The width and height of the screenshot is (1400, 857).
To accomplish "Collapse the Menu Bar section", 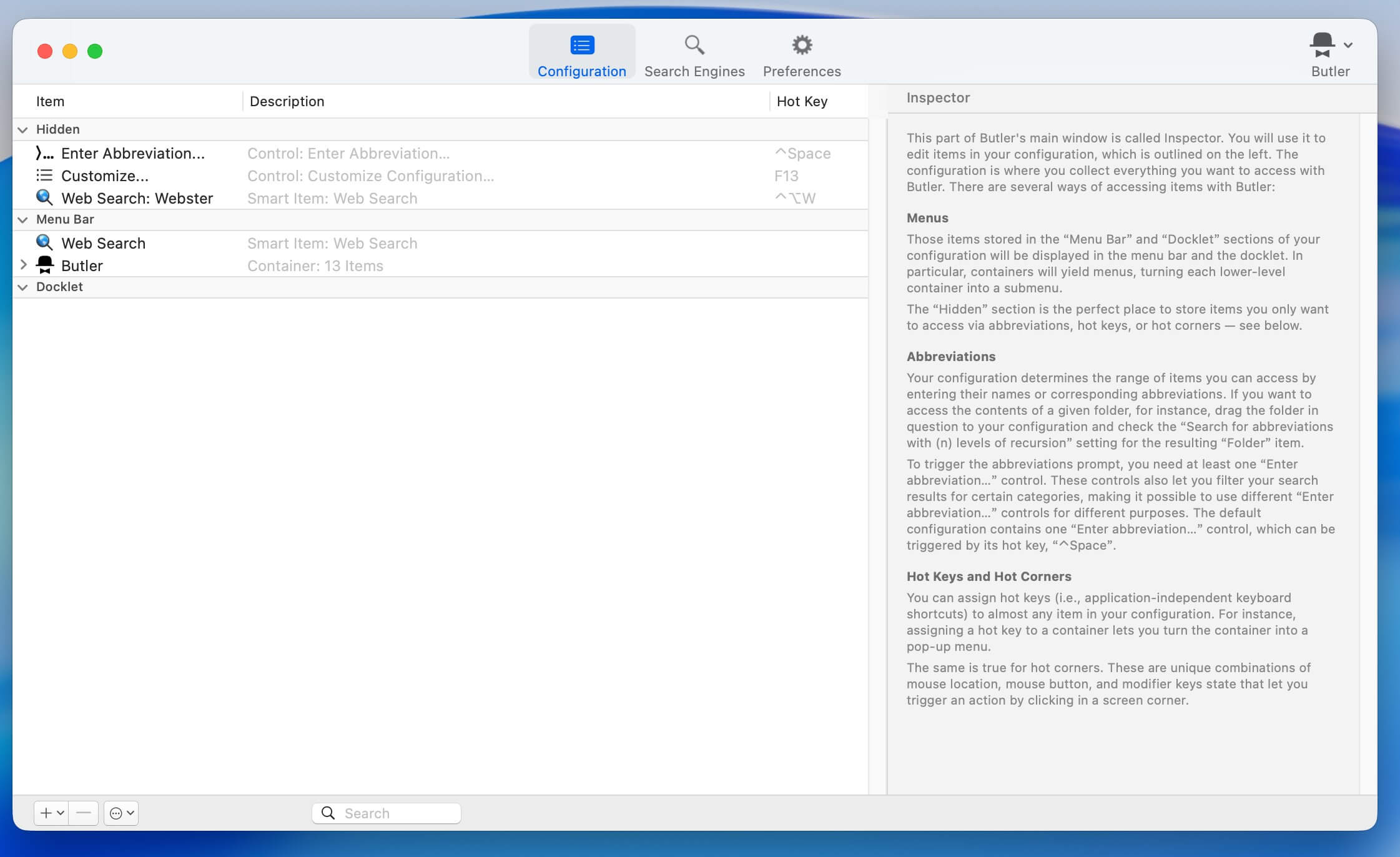I will (x=23, y=220).
